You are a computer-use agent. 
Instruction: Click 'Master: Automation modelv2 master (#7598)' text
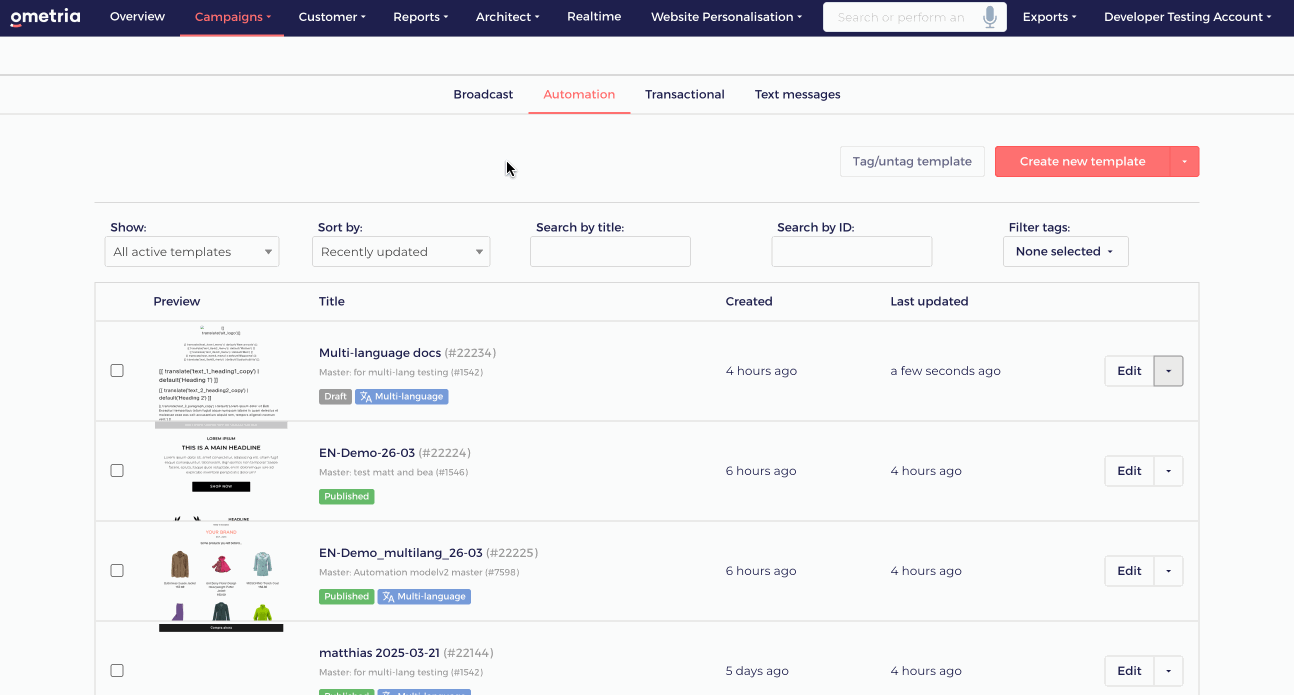(419, 573)
